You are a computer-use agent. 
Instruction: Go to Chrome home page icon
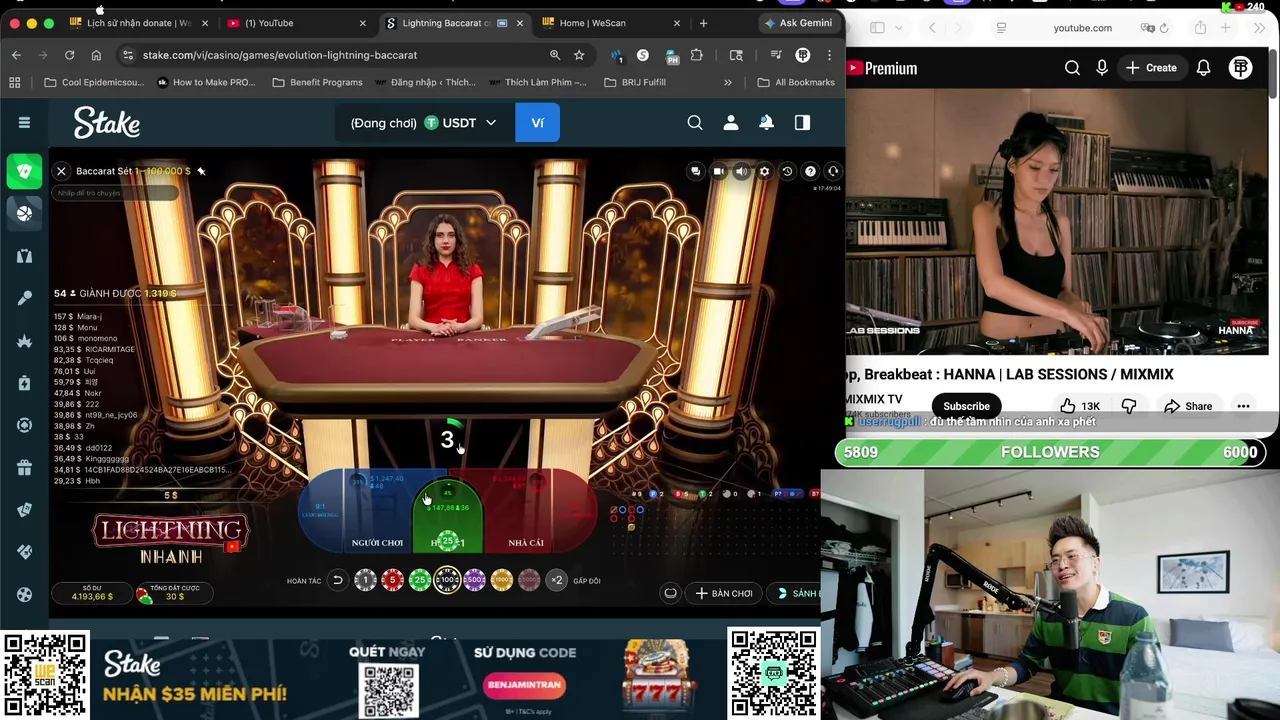click(x=96, y=55)
